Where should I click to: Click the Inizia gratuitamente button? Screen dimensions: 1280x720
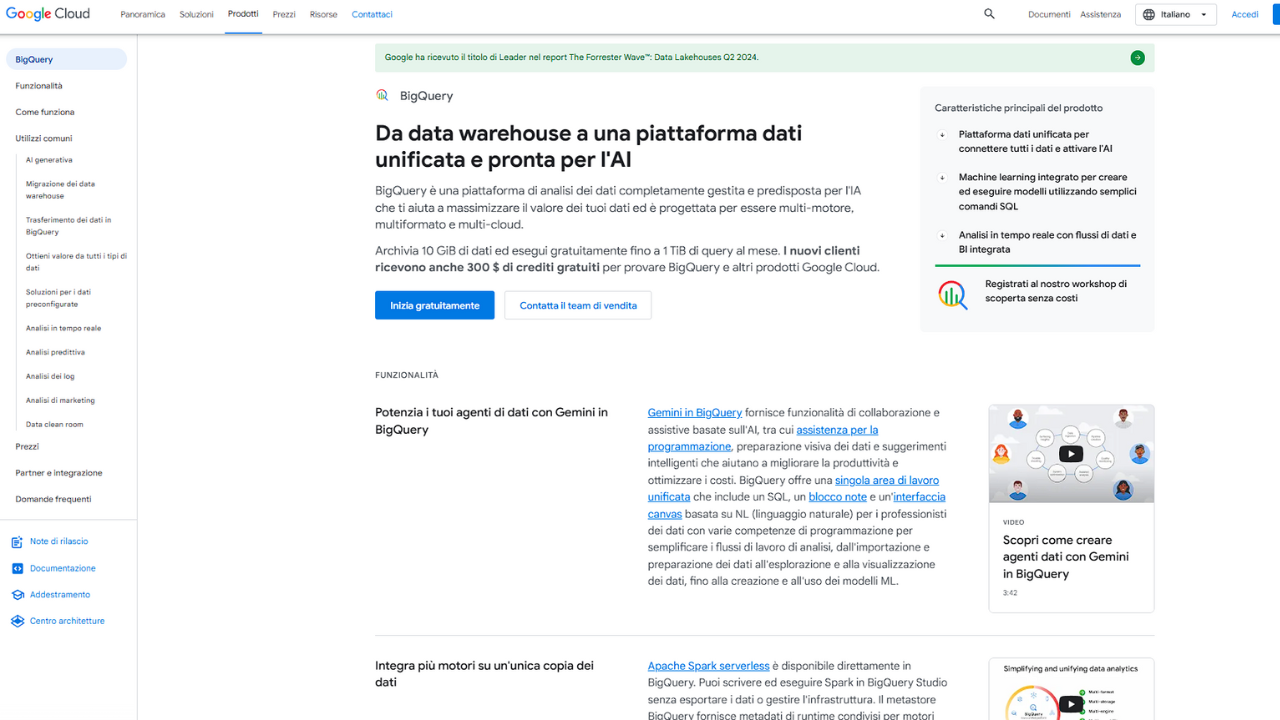tap(434, 305)
